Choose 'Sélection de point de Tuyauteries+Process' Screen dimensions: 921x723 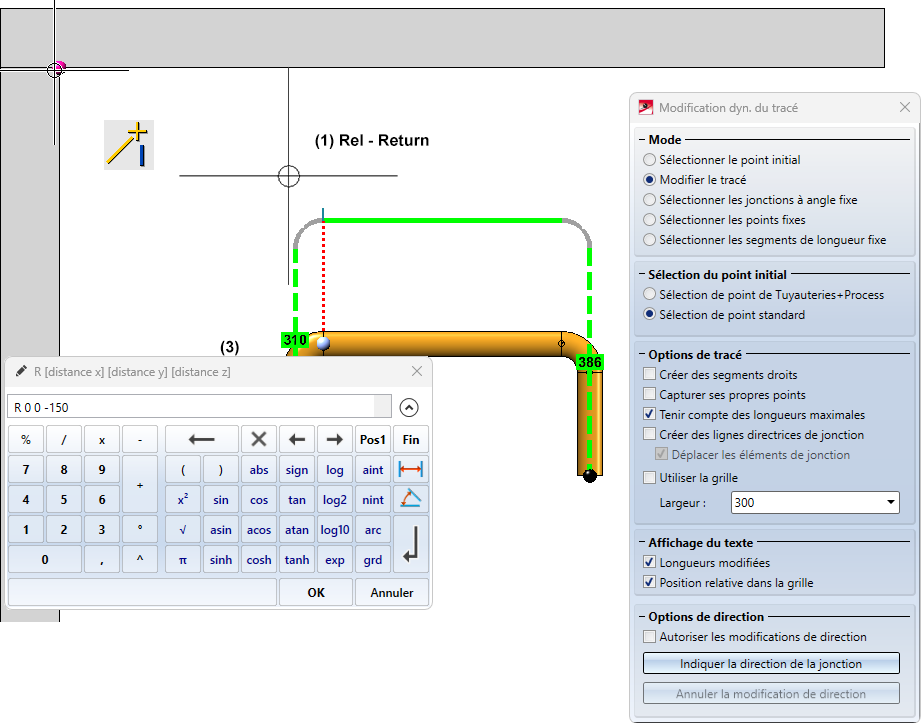pyautogui.click(x=651, y=295)
